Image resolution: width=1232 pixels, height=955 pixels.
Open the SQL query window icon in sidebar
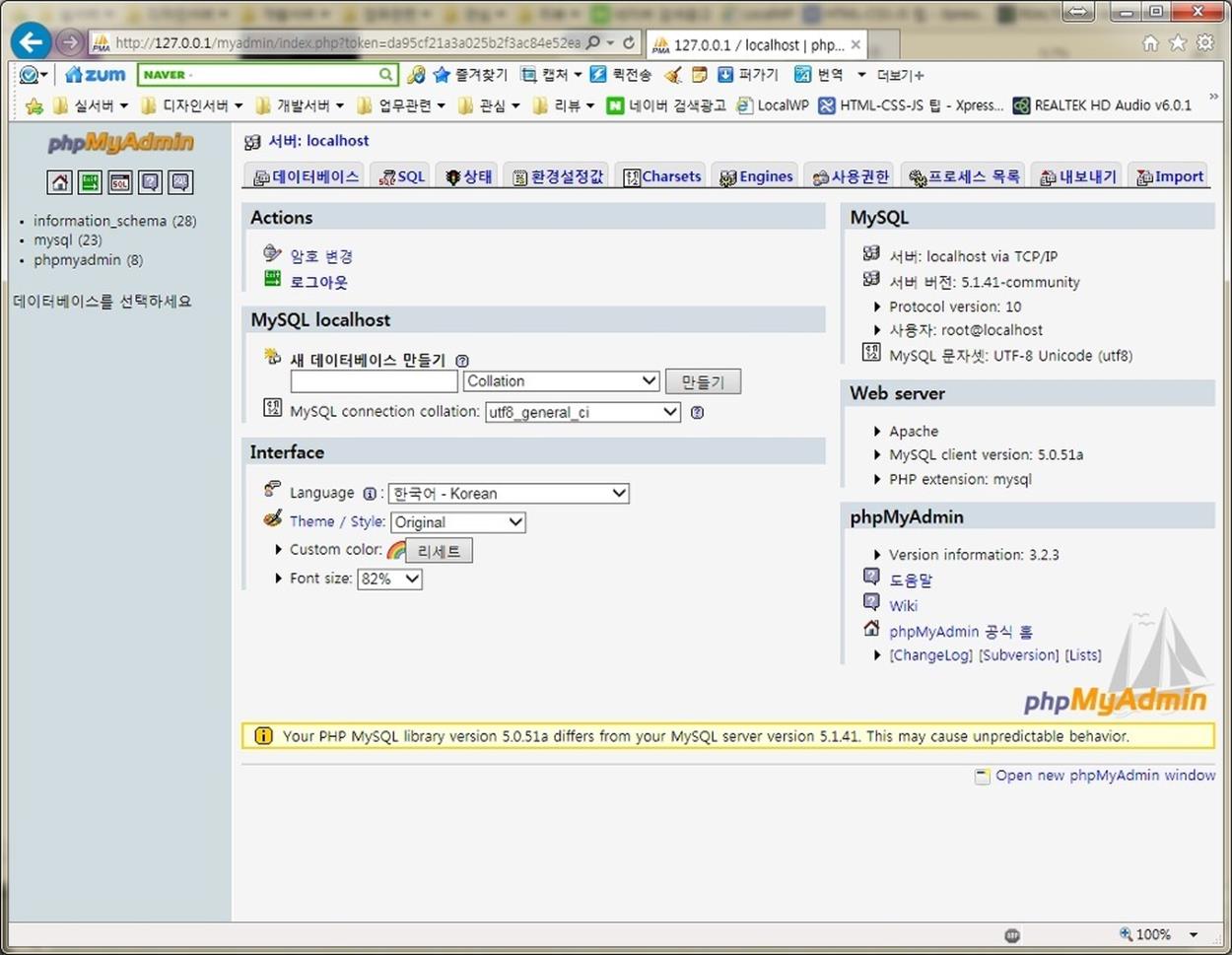[x=120, y=182]
